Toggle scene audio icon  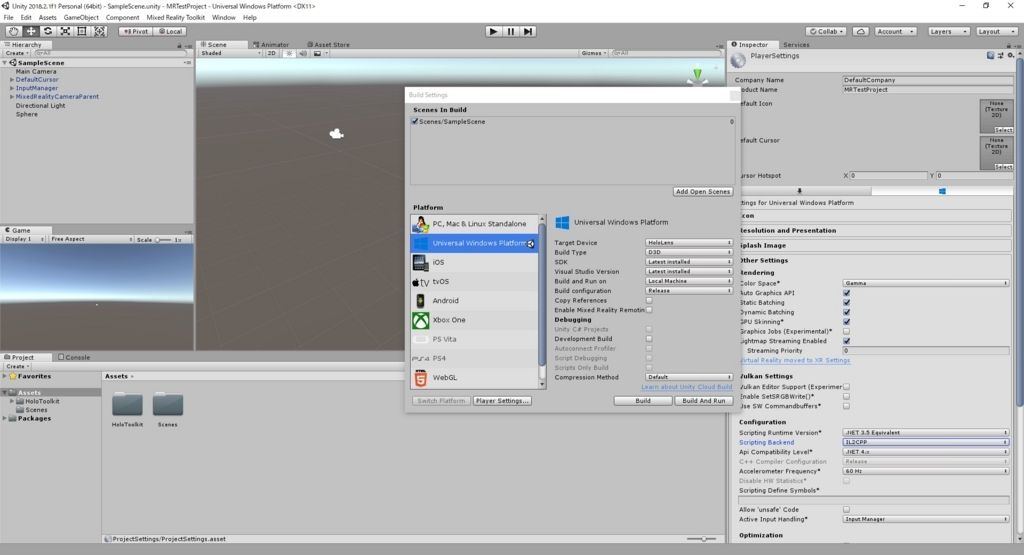click(x=302, y=54)
